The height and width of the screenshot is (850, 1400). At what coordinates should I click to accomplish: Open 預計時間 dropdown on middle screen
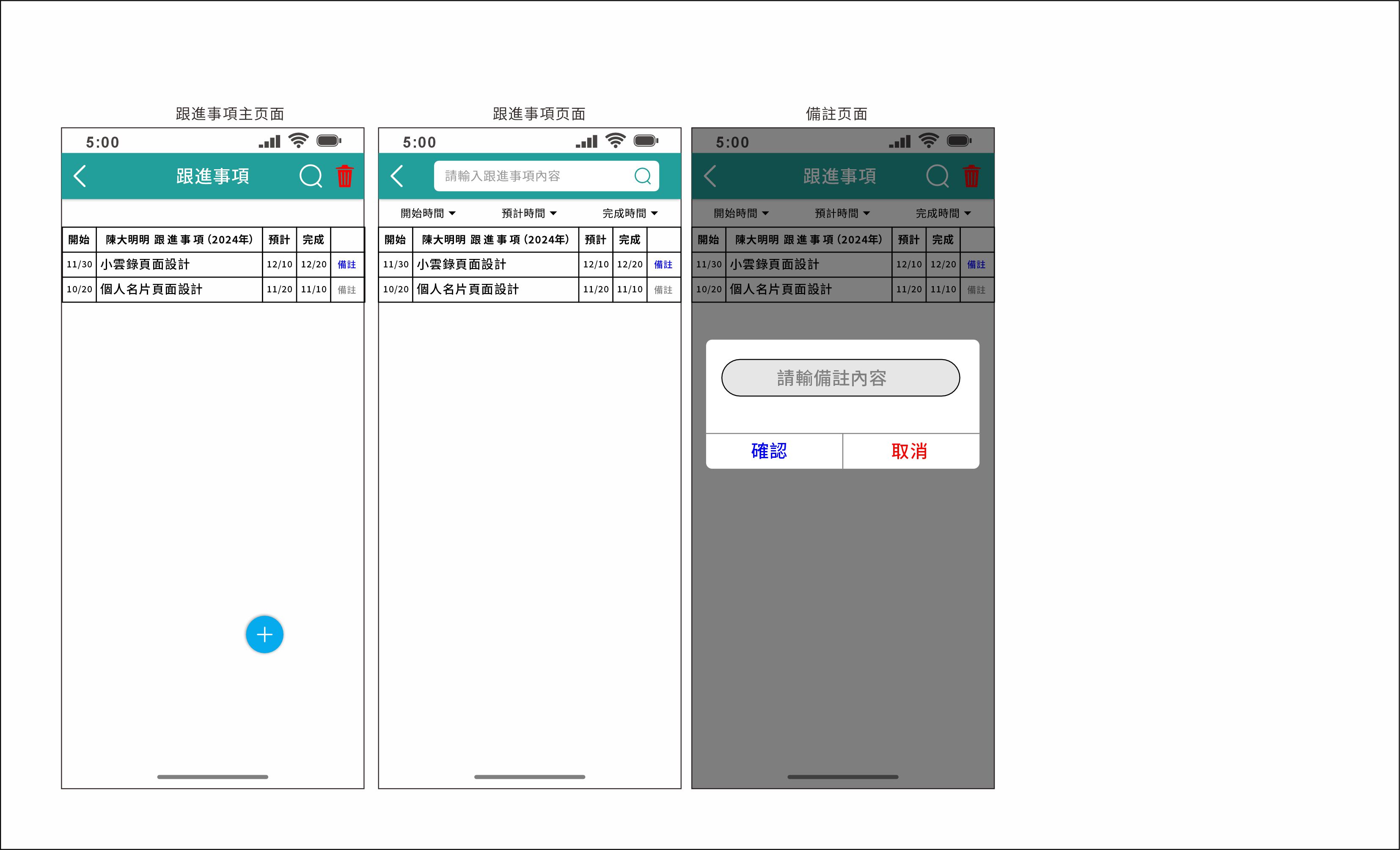[529, 214]
